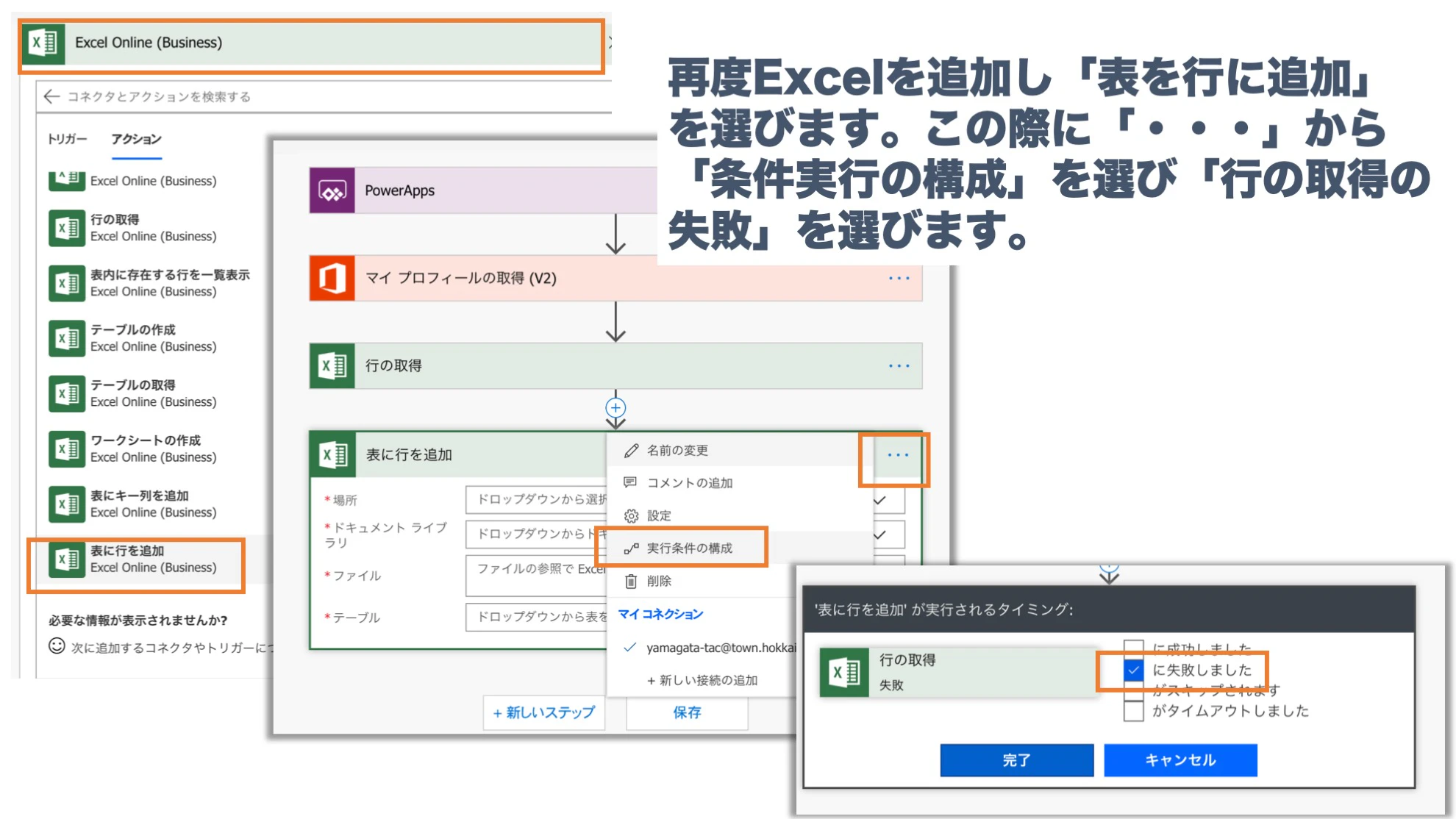Image resolution: width=1456 pixels, height=819 pixels.
Task: Open ellipsis menu on 表に行を追加 step
Action: tap(898, 455)
